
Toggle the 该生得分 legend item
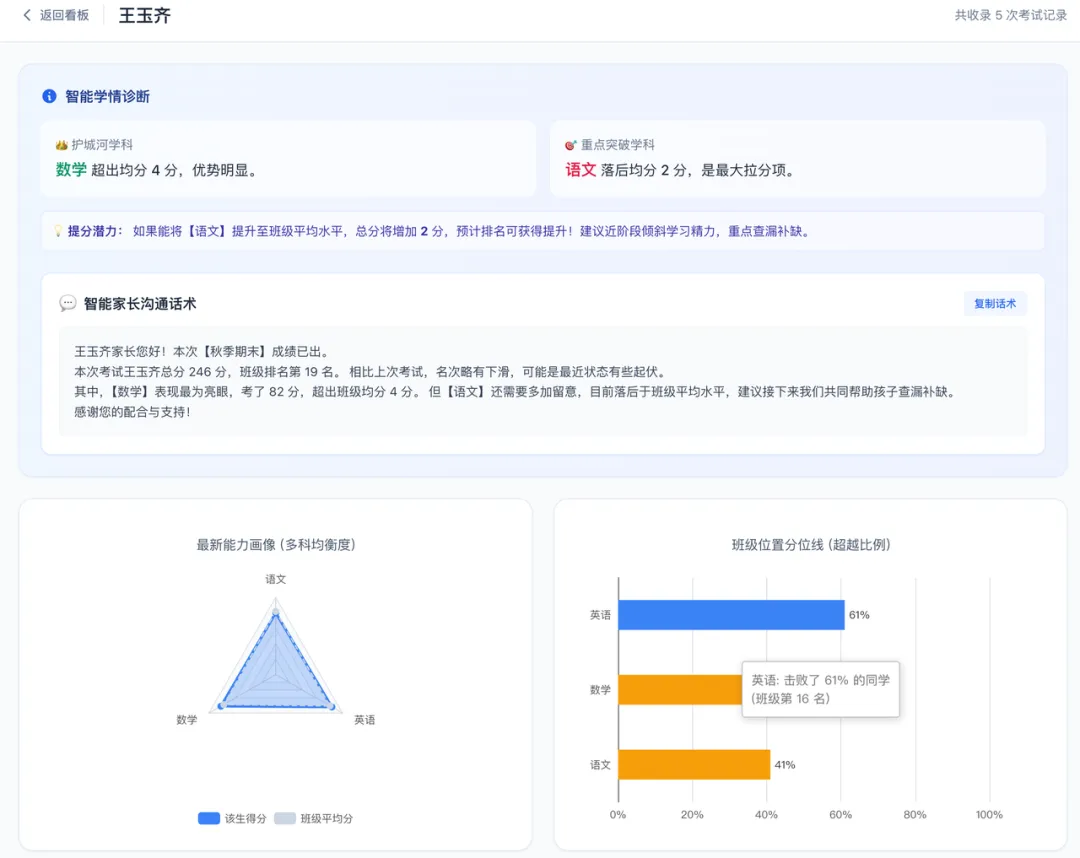click(x=231, y=818)
